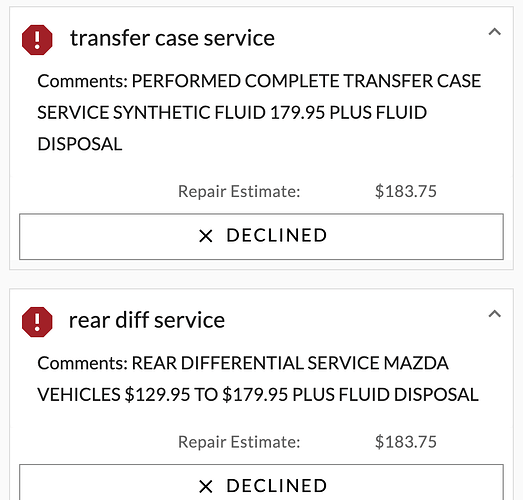This screenshot has width=523, height=500.
Task: Collapse the rear diff service card
Action: coord(495,314)
